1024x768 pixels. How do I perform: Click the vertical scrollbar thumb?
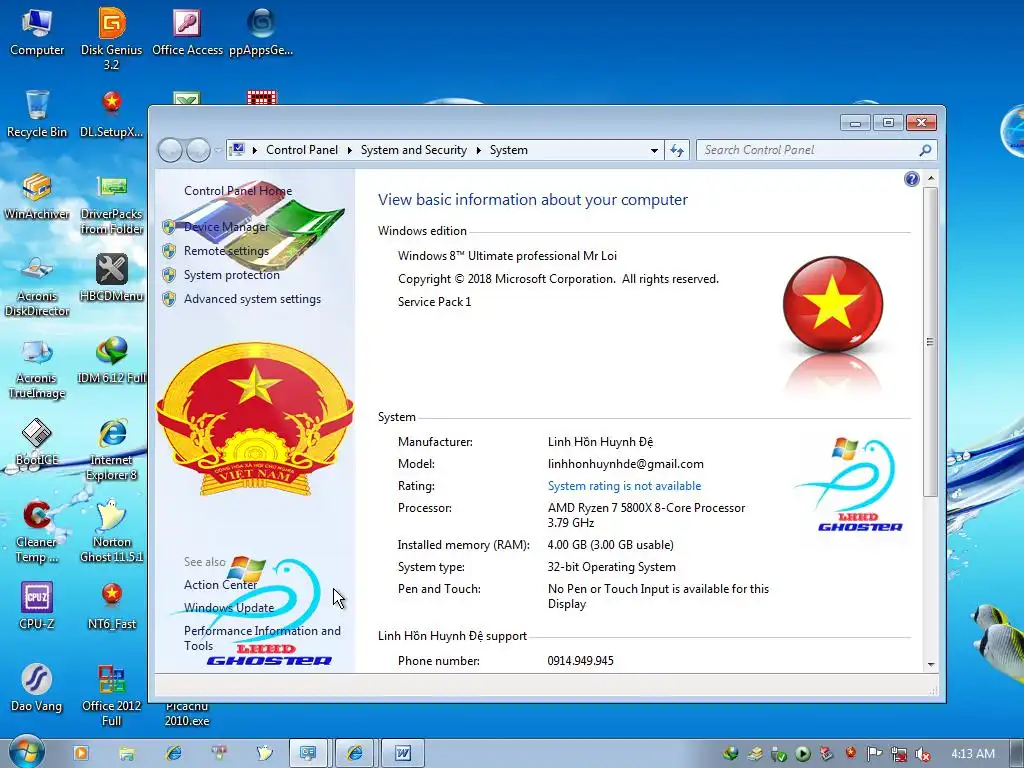coord(930,342)
